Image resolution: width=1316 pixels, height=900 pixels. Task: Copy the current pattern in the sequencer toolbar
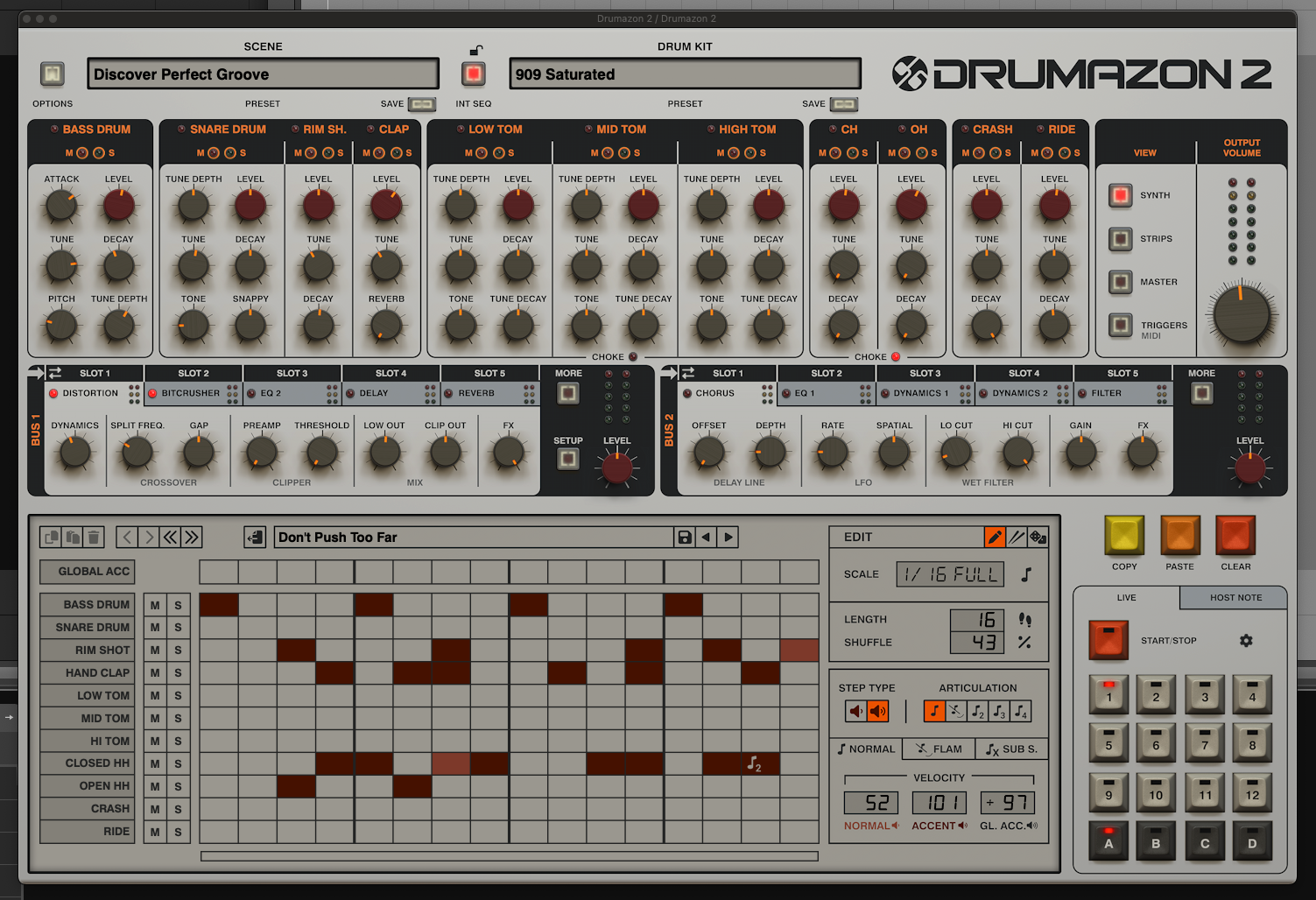tap(52, 537)
